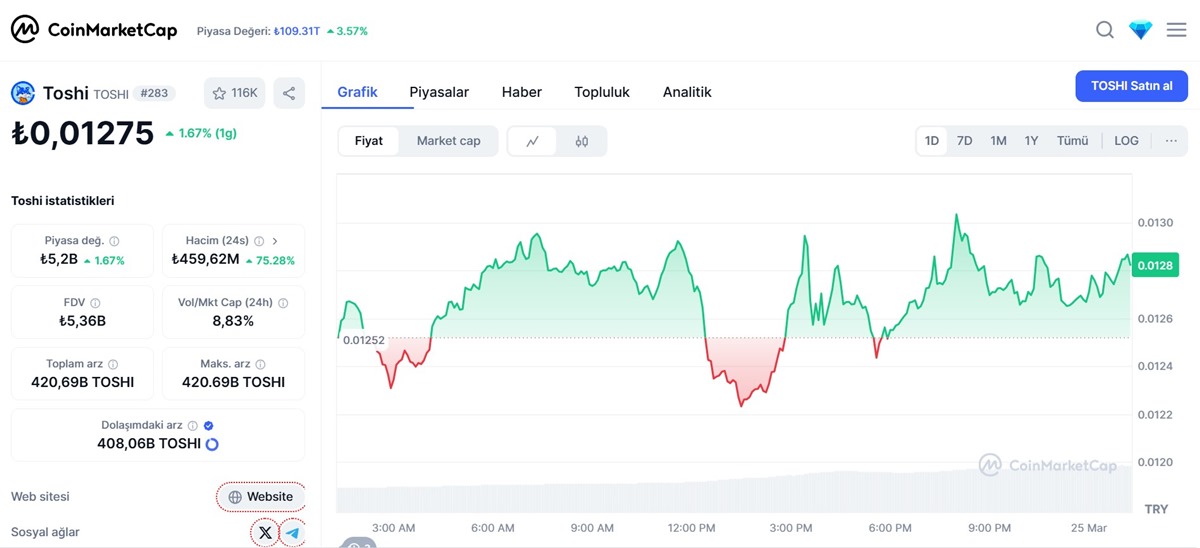Image resolution: width=1200 pixels, height=548 pixels.
Task: Select candlestick chart type icon
Action: 582,141
